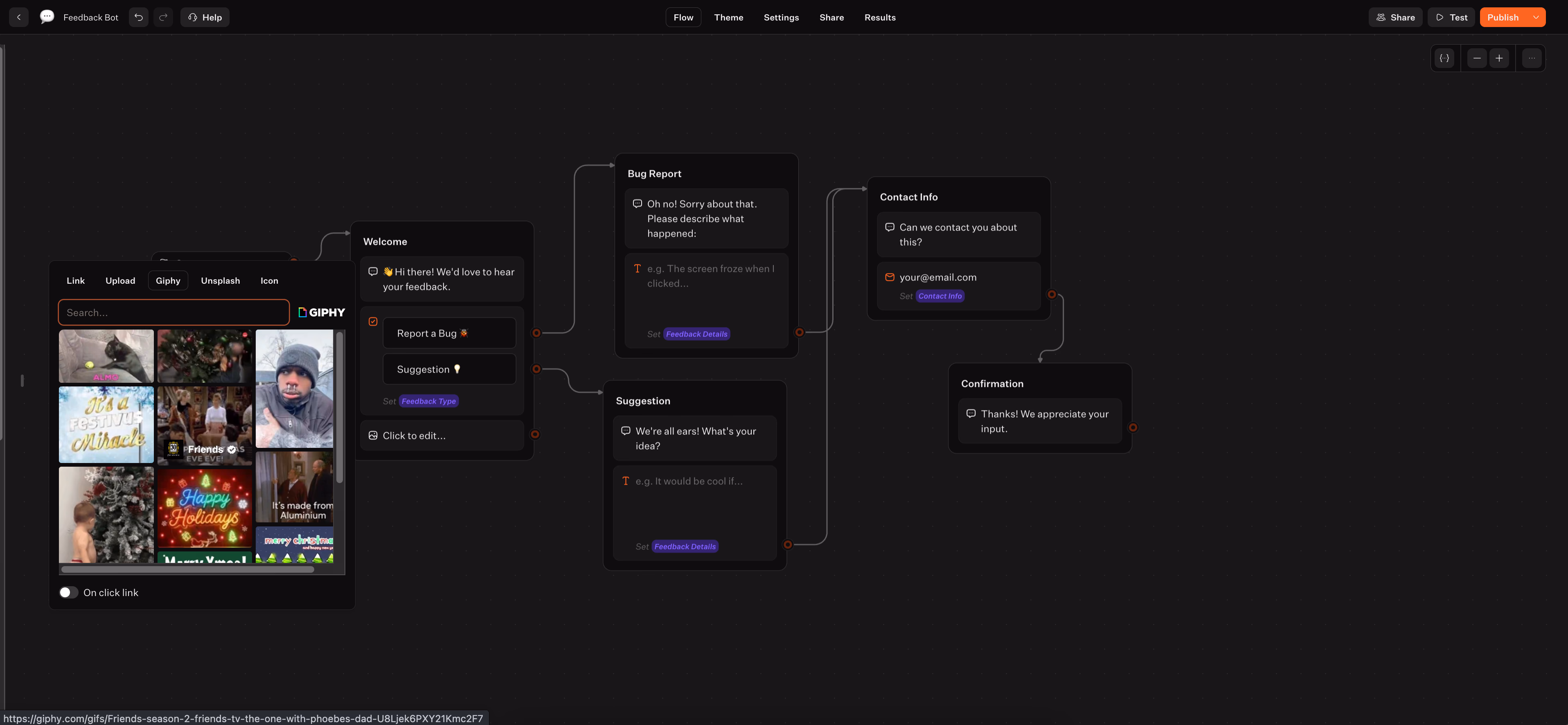
Task: Zoom out canvas with minus icon
Action: coord(1477,59)
